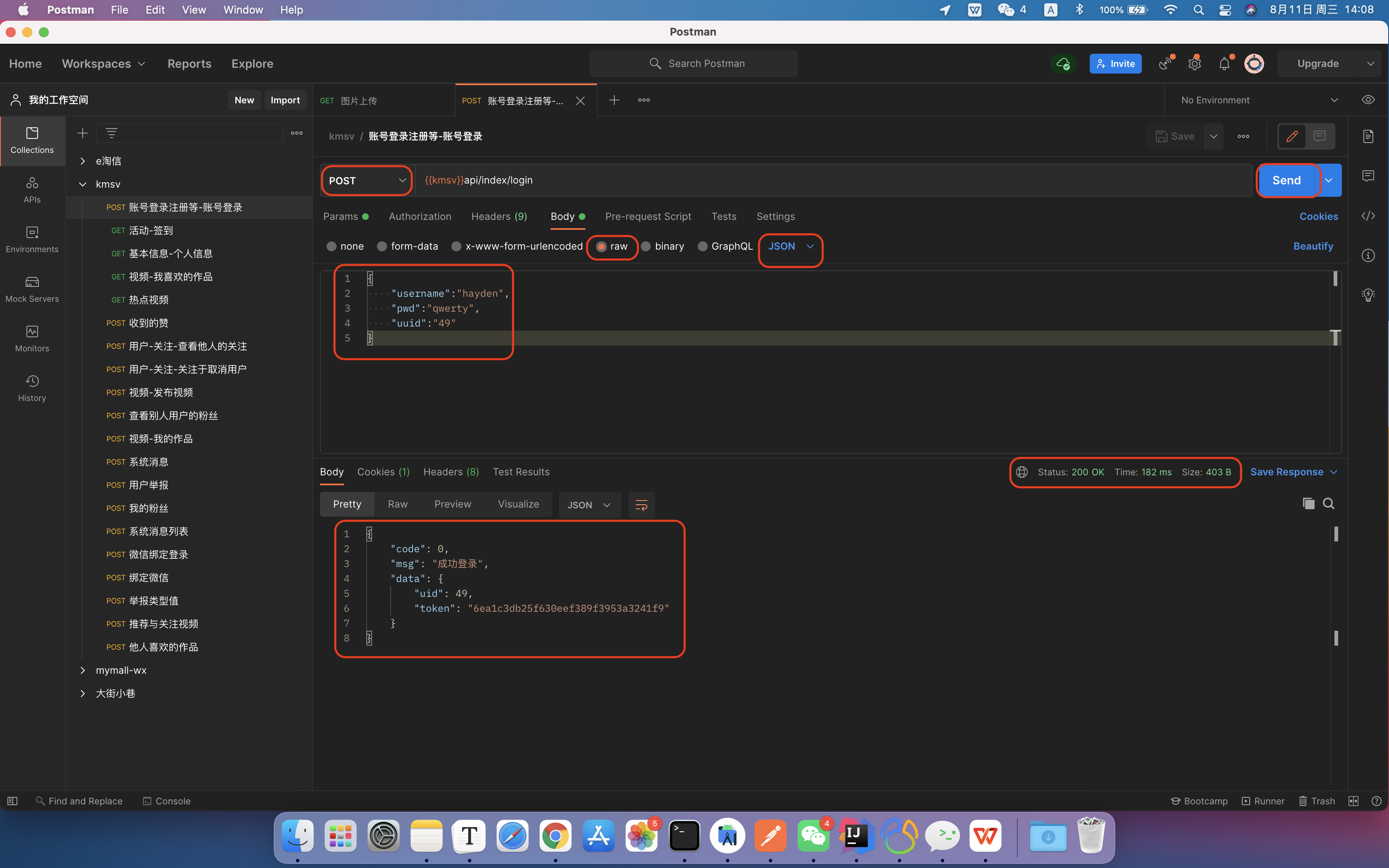Open the No Environment selector

[1258, 100]
